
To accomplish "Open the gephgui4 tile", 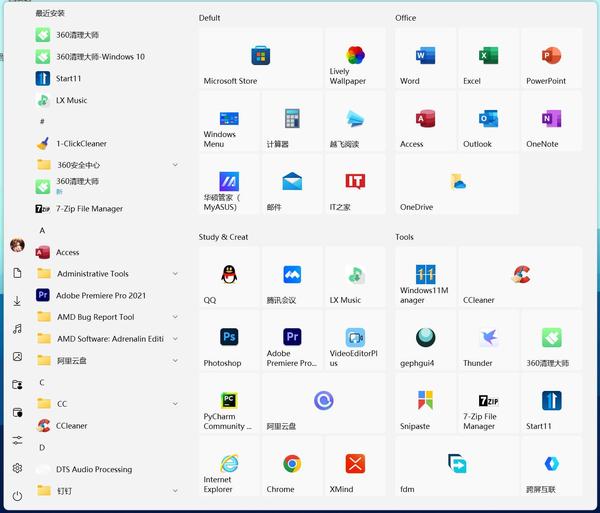I will [x=426, y=340].
